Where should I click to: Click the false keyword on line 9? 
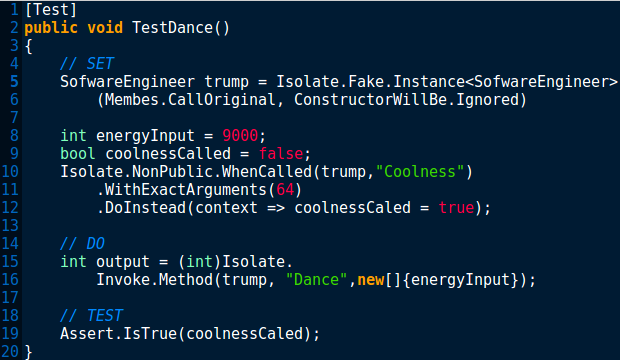click(x=281, y=153)
